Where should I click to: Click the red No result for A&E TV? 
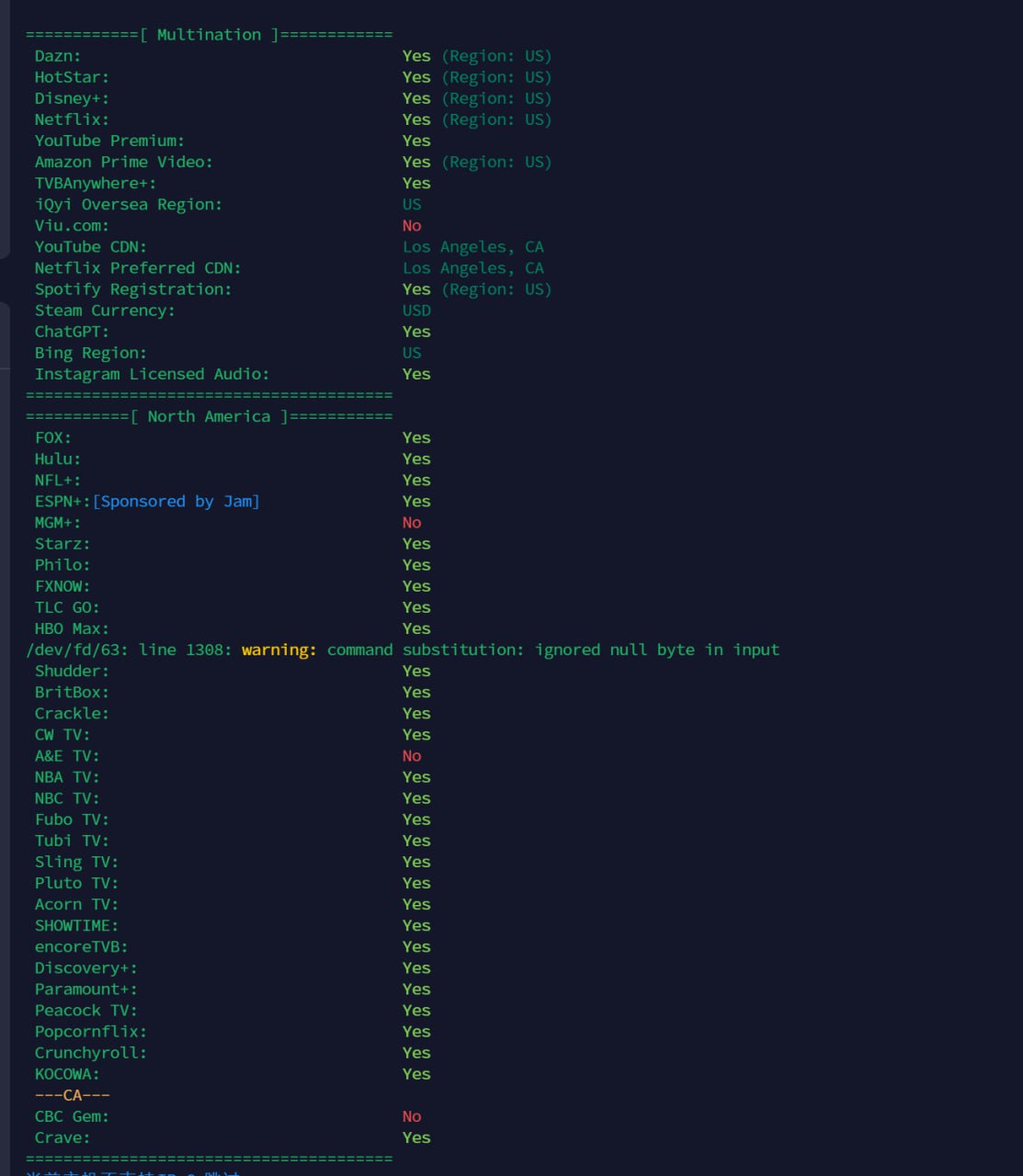point(412,755)
